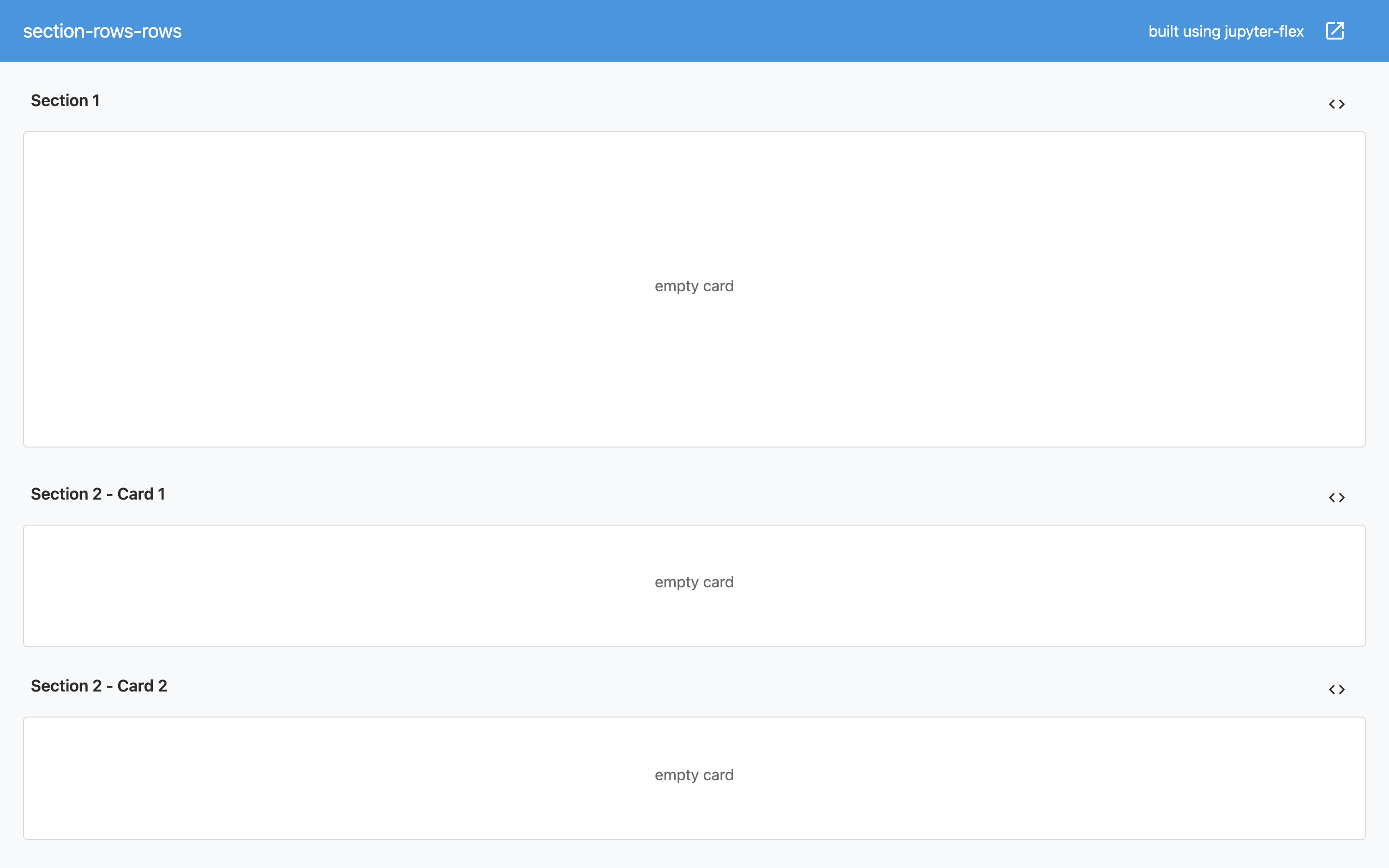Click the digit '1' in Section 1 title

click(x=96, y=100)
